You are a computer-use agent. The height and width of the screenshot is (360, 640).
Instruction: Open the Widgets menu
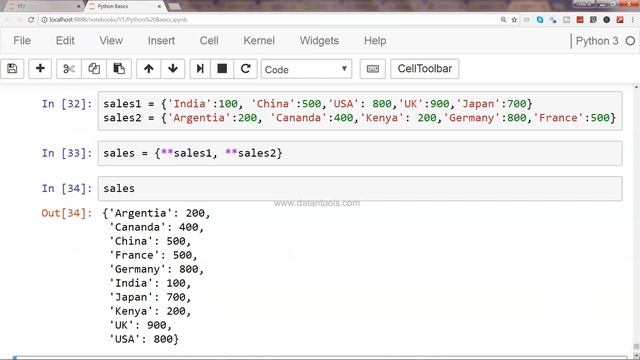[319, 40]
